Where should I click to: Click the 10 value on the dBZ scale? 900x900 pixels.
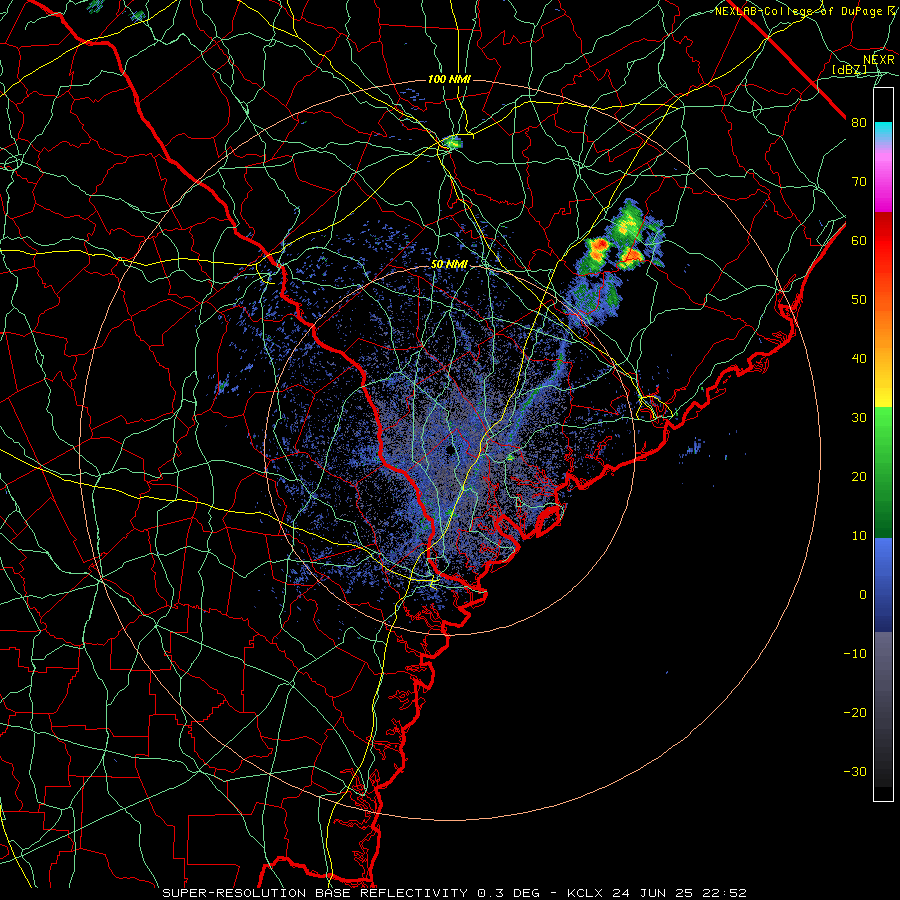pos(859,536)
